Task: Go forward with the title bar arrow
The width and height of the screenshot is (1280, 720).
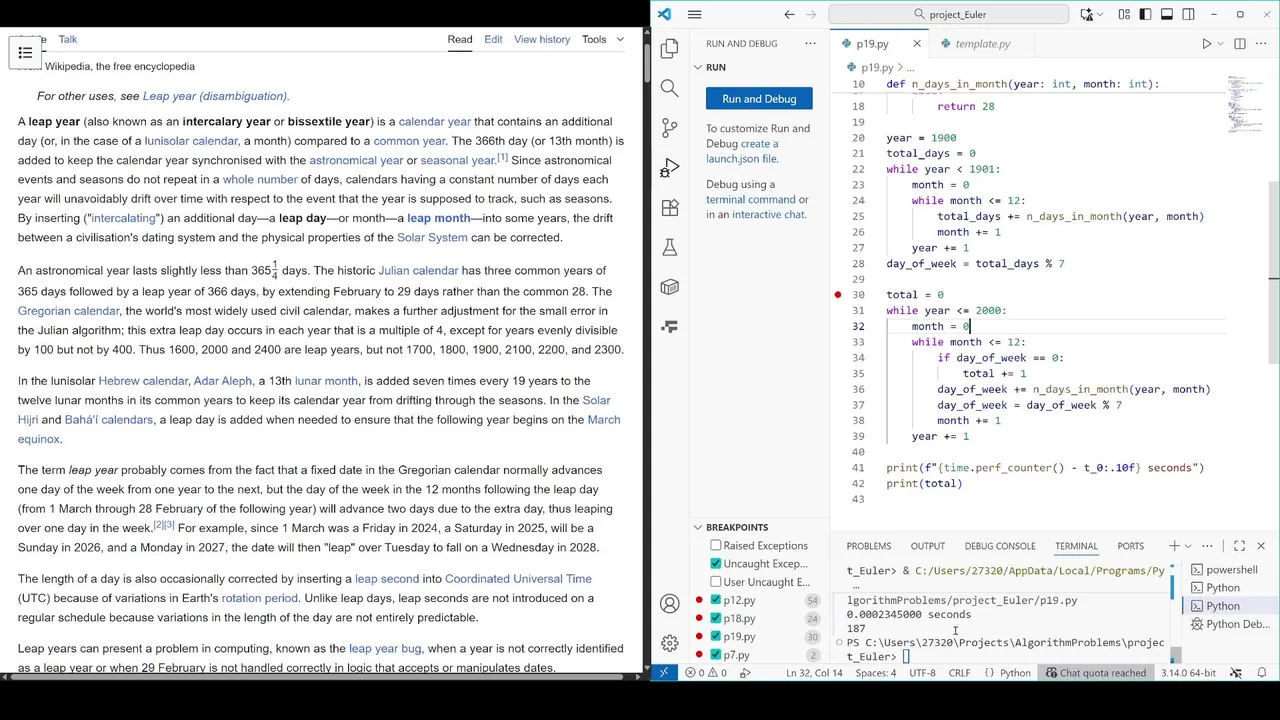Action: (812, 14)
